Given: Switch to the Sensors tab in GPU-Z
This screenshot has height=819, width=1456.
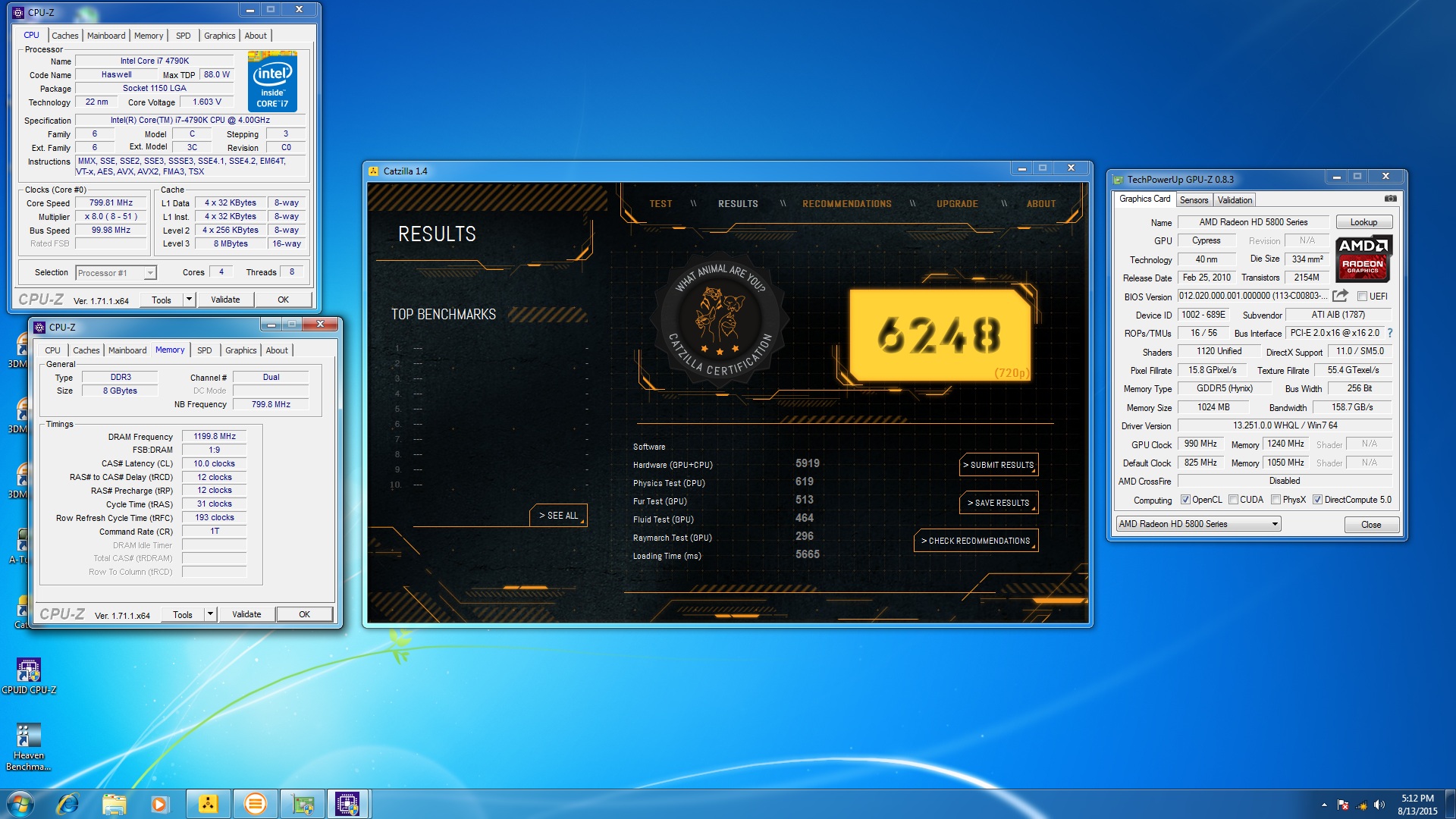Looking at the screenshot, I should [x=1194, y=200].
